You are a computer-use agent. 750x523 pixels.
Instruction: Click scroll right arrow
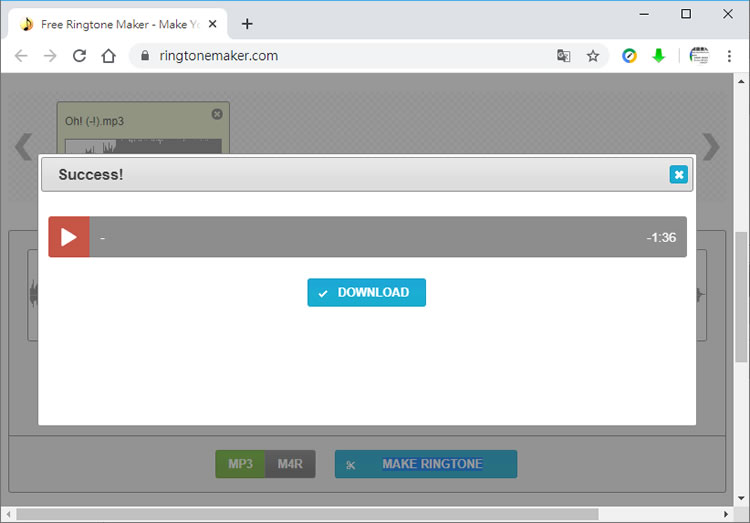click(x=726, y=514)
